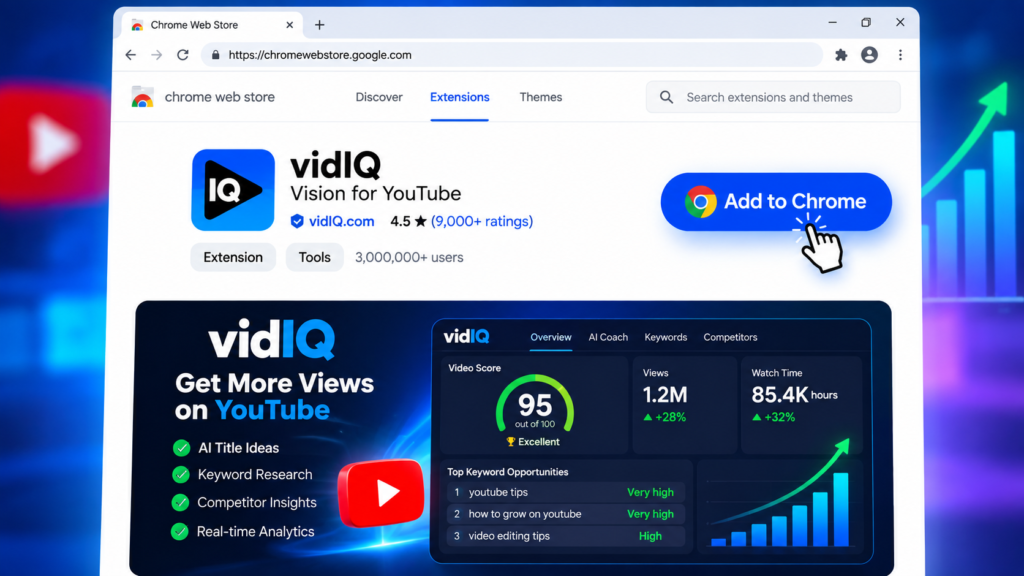Open the 9,000+ ratings link
The width and height of the screenshot is (1024, 576).
tap(482, 221)
